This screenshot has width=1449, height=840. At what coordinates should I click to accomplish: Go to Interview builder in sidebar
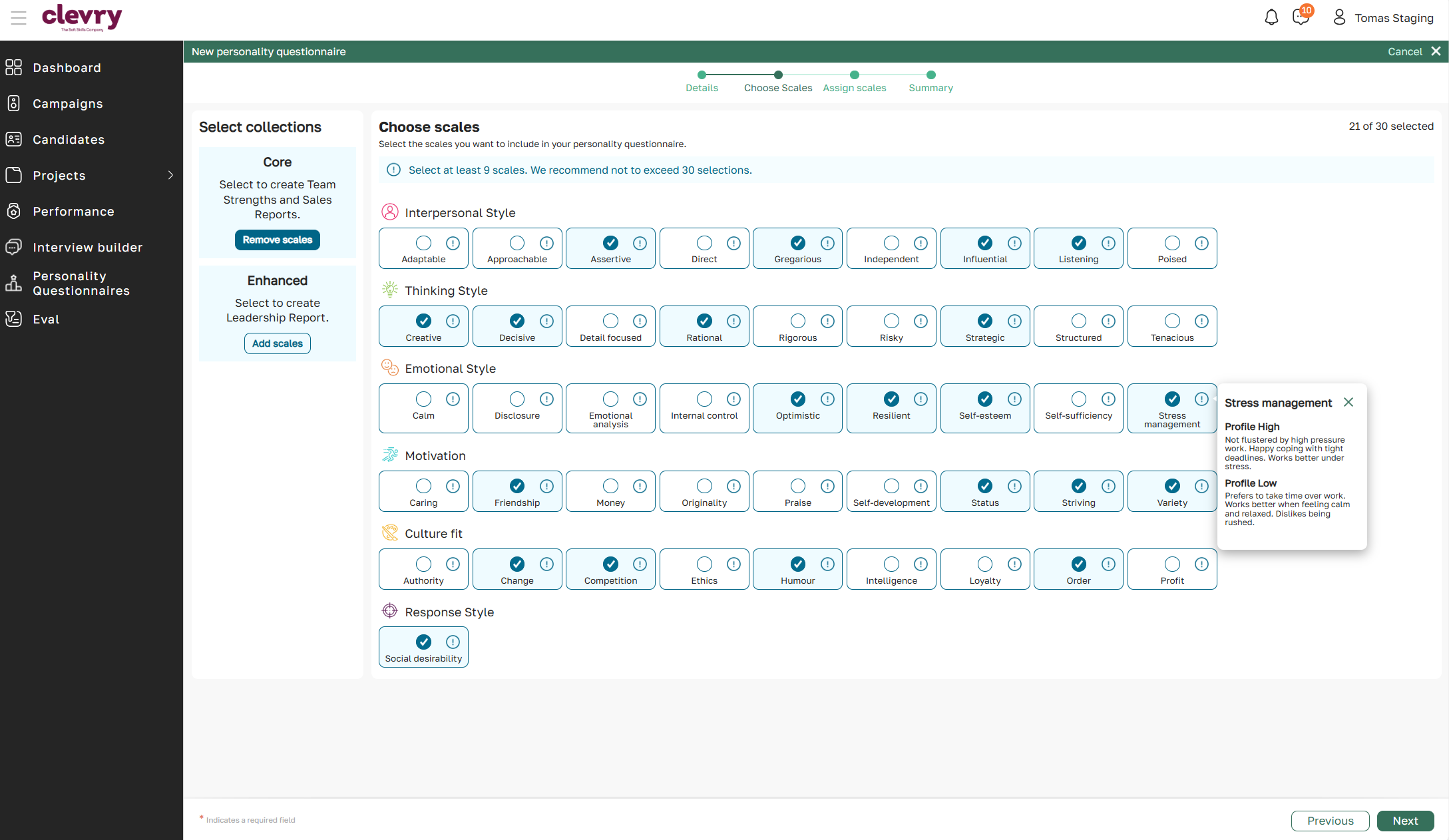point(87,247)
